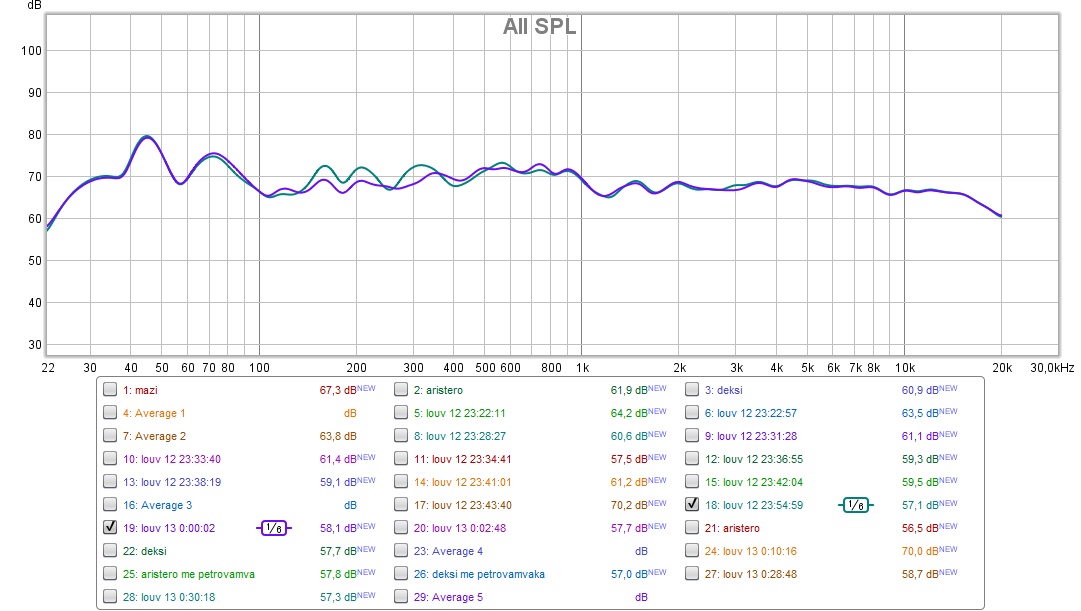Screen dimensions: 1081x611
Task: Click the 30,0kHz label on frequency axis
Action: pos(1054,368)
